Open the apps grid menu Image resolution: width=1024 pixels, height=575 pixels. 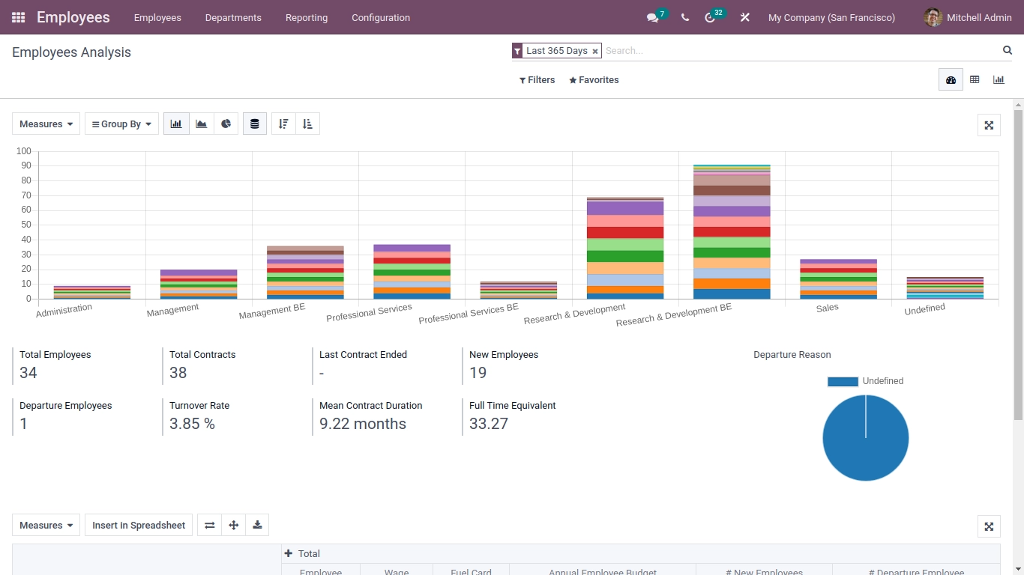(x=18, y=18)
